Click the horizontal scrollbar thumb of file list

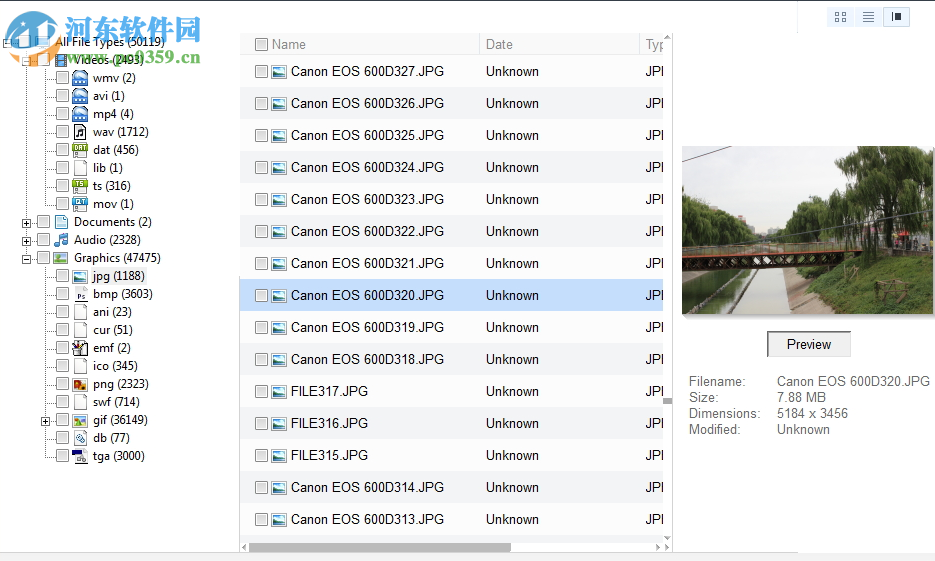point(380,547)
